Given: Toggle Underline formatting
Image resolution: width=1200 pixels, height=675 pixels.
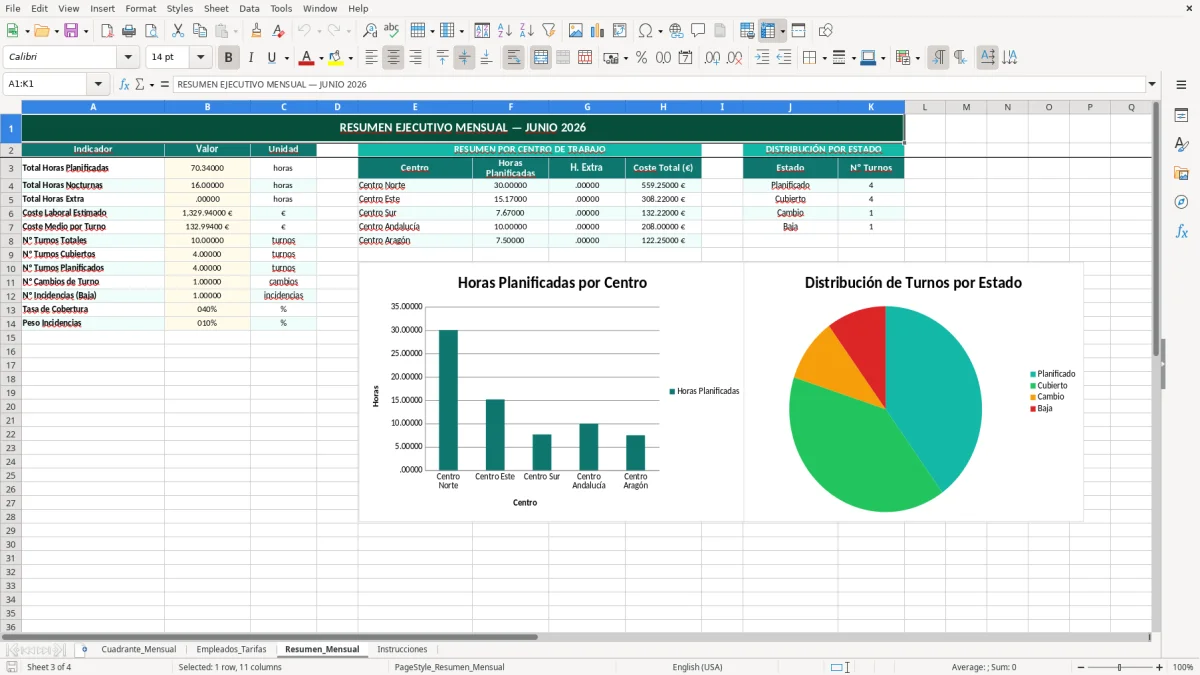Looking at the screenshot, I should (271, 58).
